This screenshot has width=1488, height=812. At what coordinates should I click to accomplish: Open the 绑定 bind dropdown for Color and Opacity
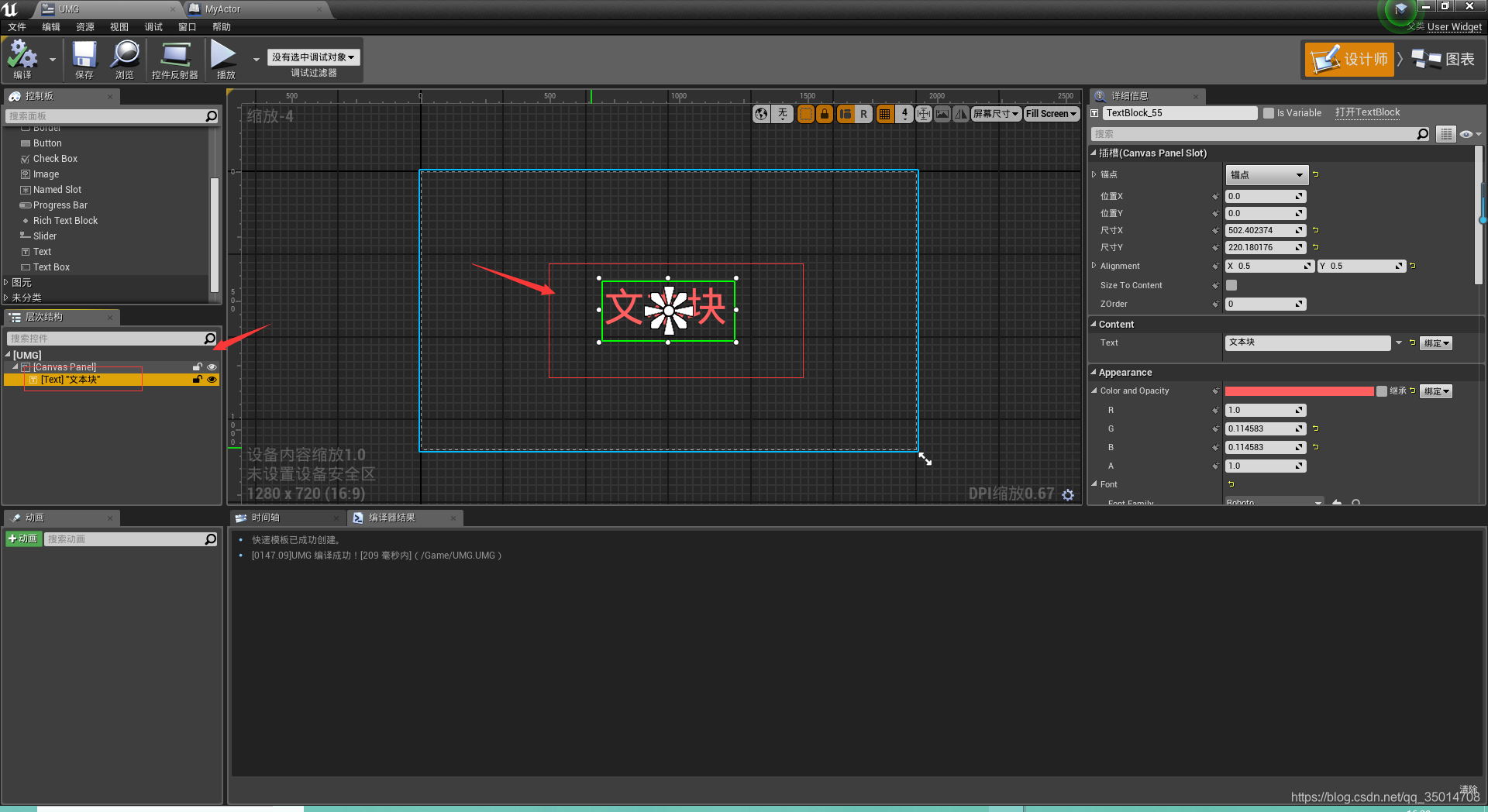(x=1436, y=391)
